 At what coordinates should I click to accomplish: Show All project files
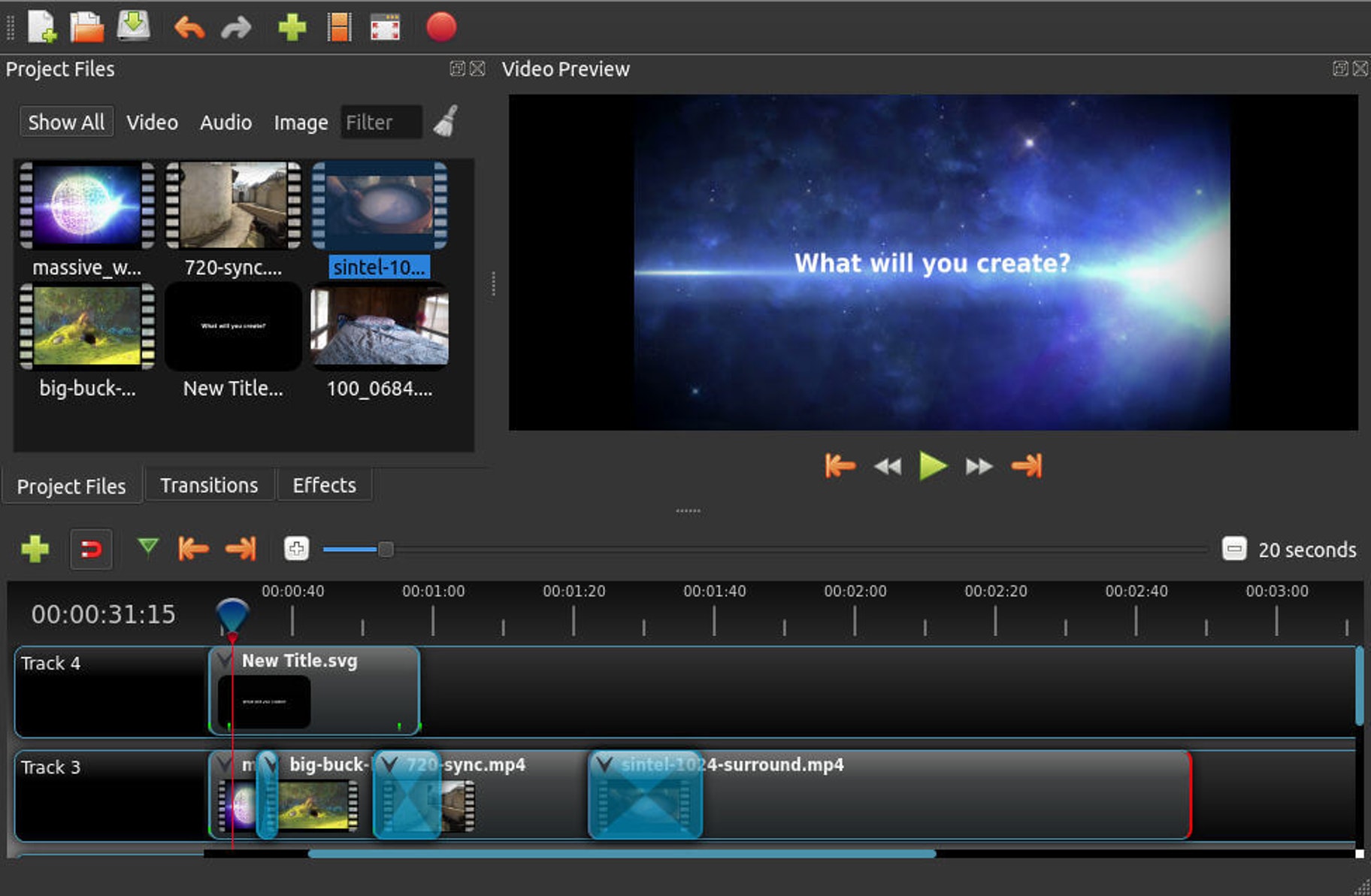(65, 122)
